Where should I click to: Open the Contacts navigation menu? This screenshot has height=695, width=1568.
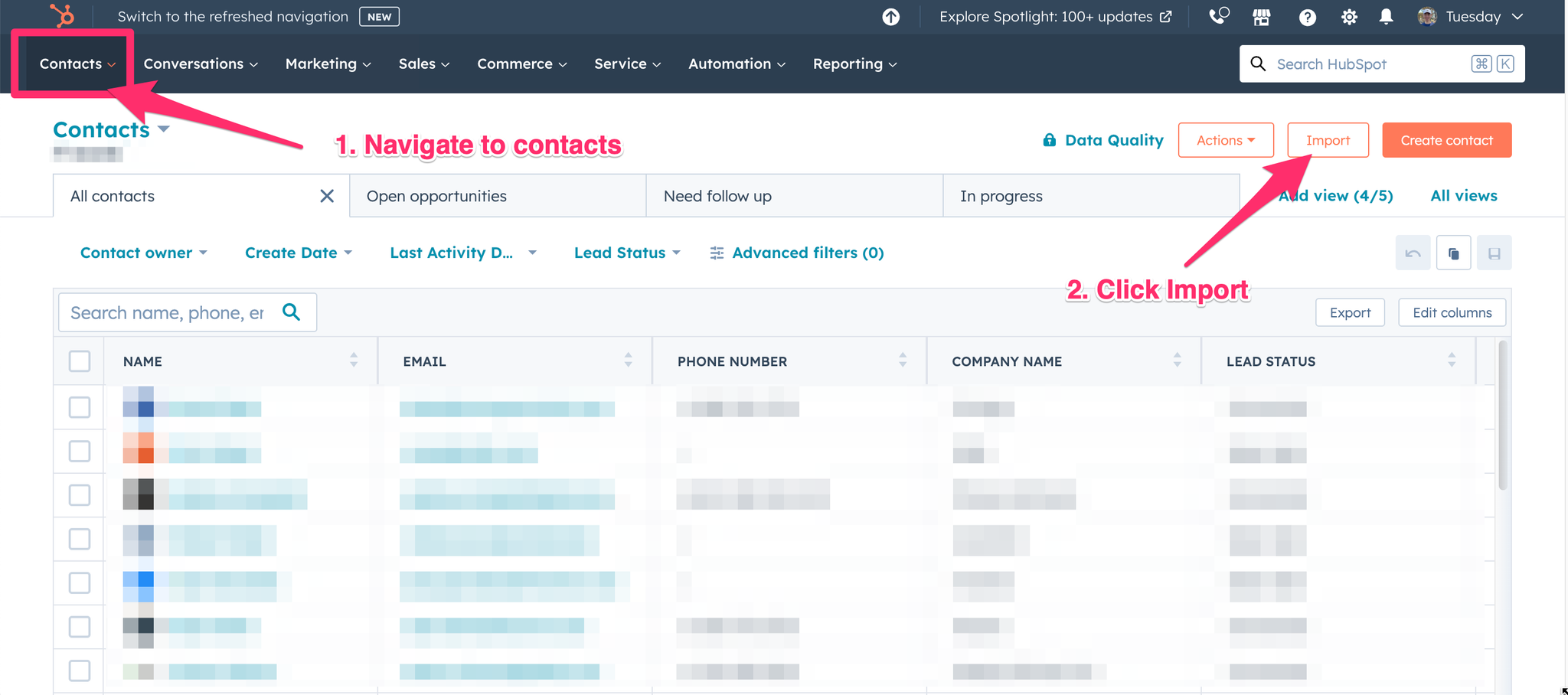tap(77, 64)
